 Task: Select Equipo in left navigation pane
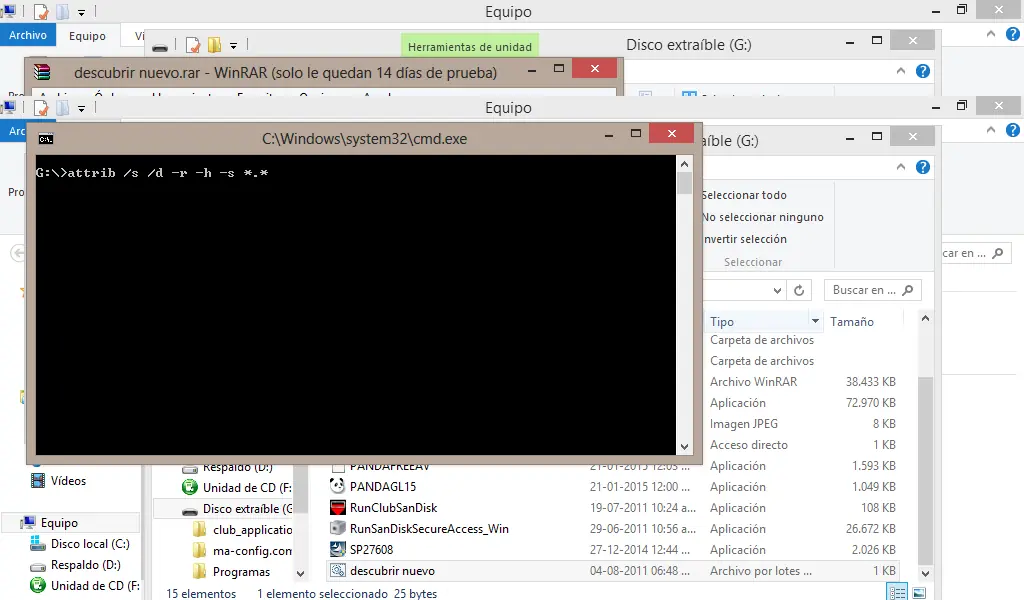[59, 522]
